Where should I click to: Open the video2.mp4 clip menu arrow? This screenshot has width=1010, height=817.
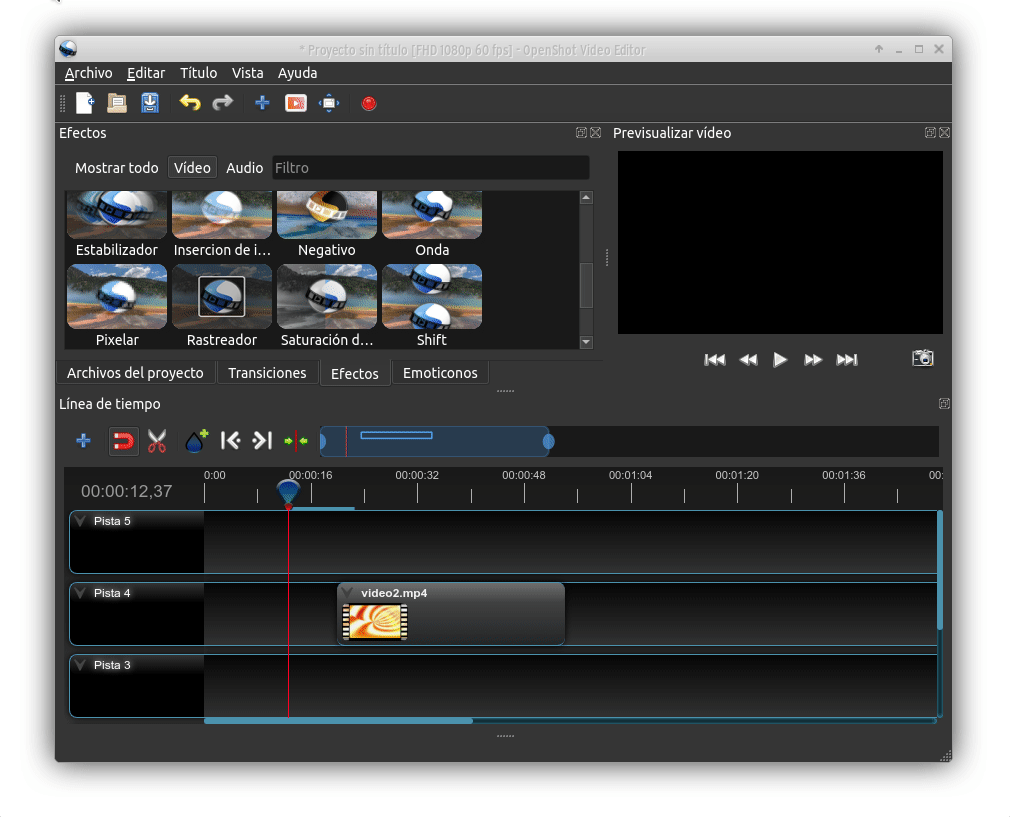point(348,593)
